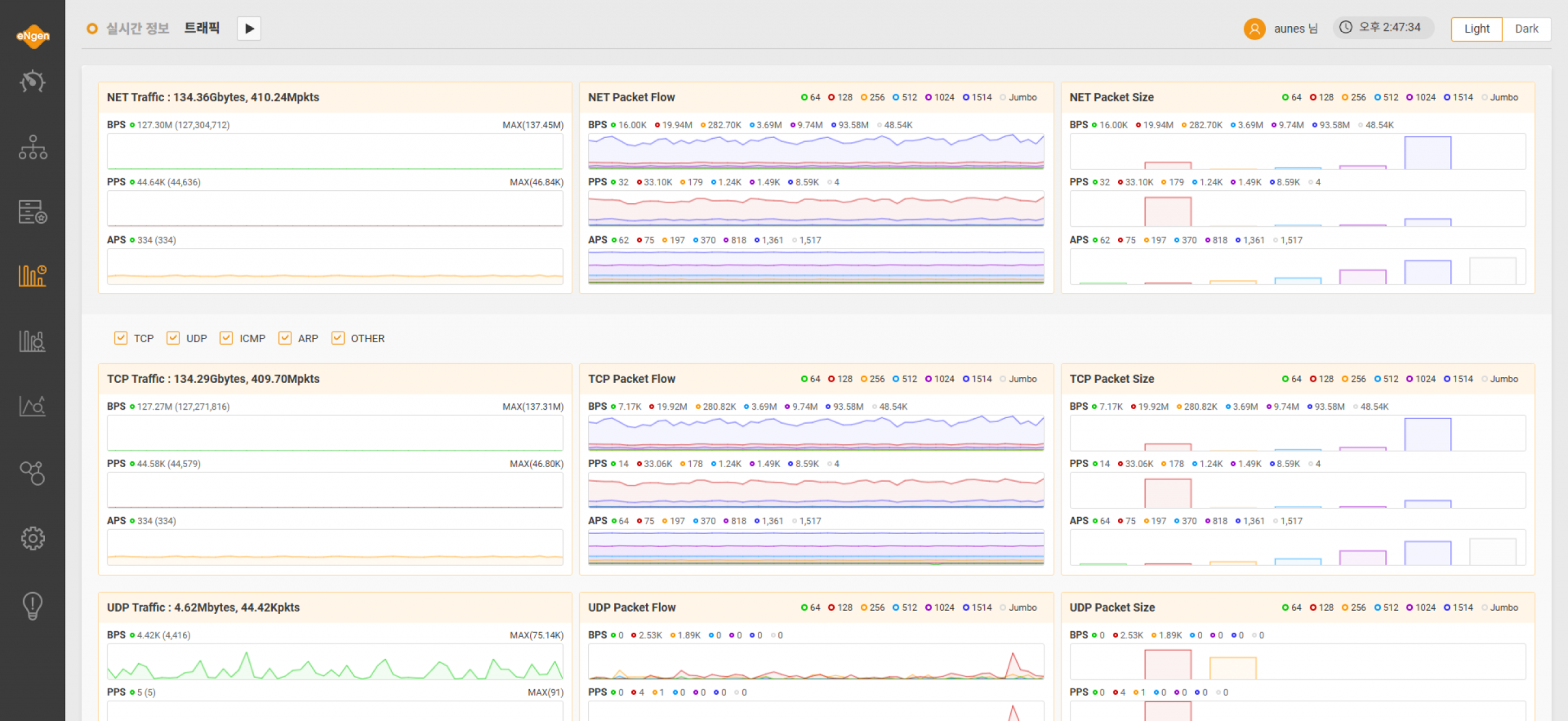Open the chart search sidebar icon

[x=33, y=340]
